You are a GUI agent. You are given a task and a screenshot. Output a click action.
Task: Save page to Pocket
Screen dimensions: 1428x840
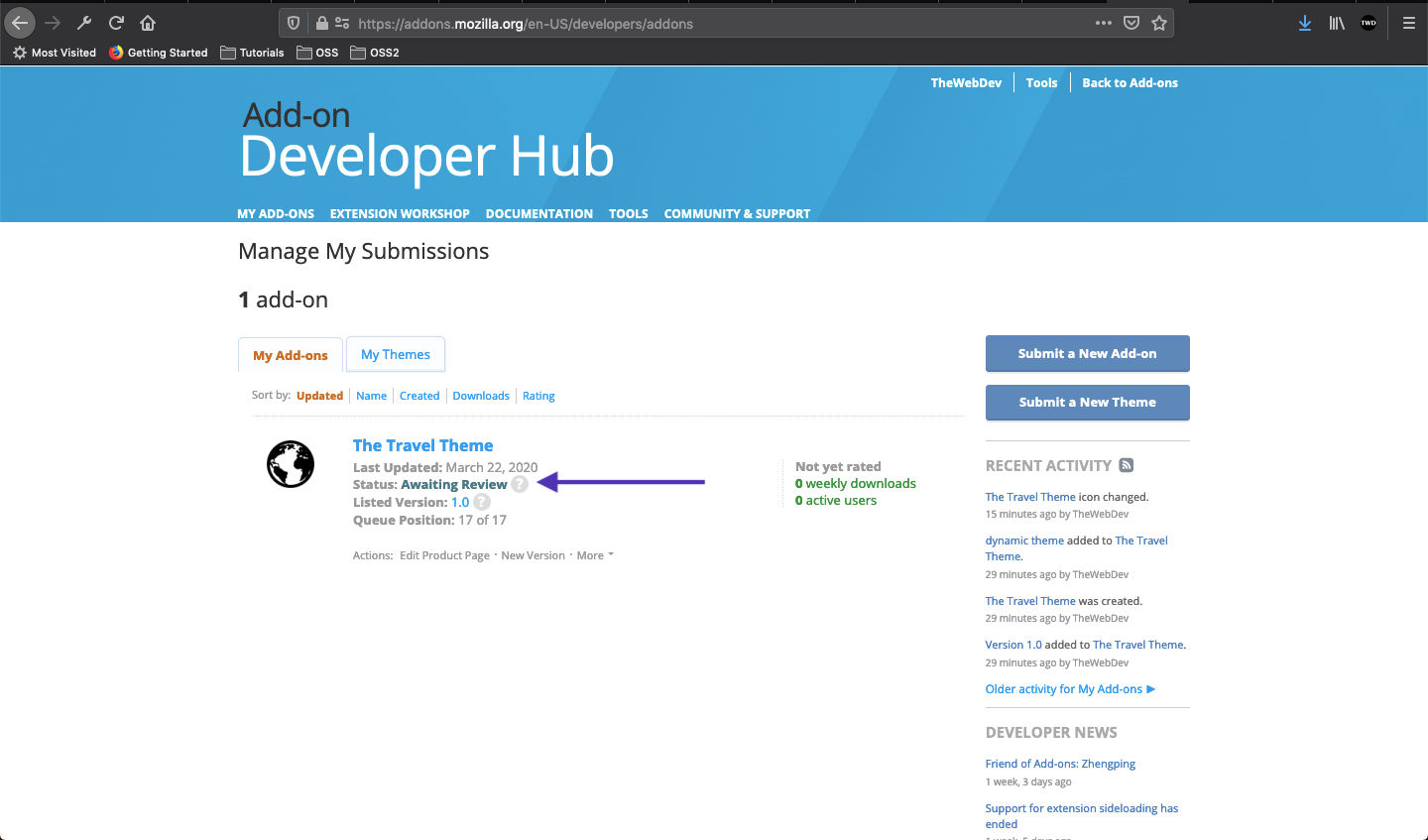pos(1131,23)
